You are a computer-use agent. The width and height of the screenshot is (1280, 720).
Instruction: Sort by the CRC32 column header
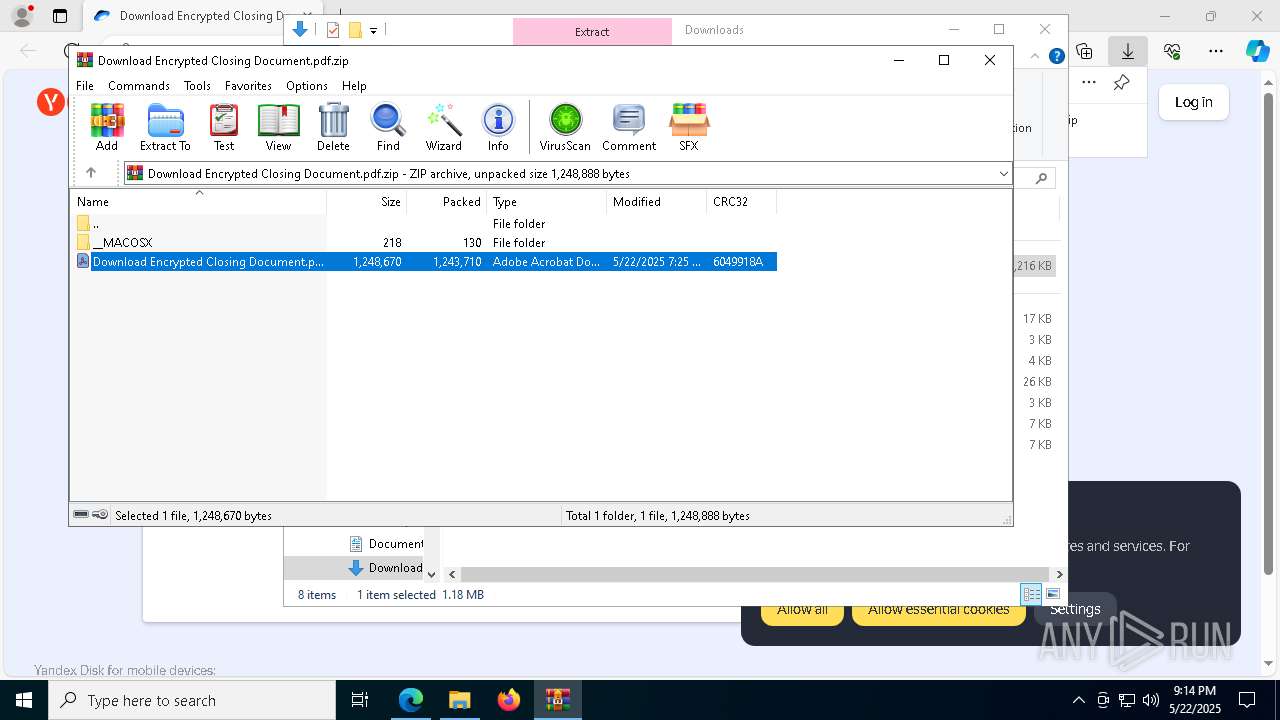click(x=742, y=202)
